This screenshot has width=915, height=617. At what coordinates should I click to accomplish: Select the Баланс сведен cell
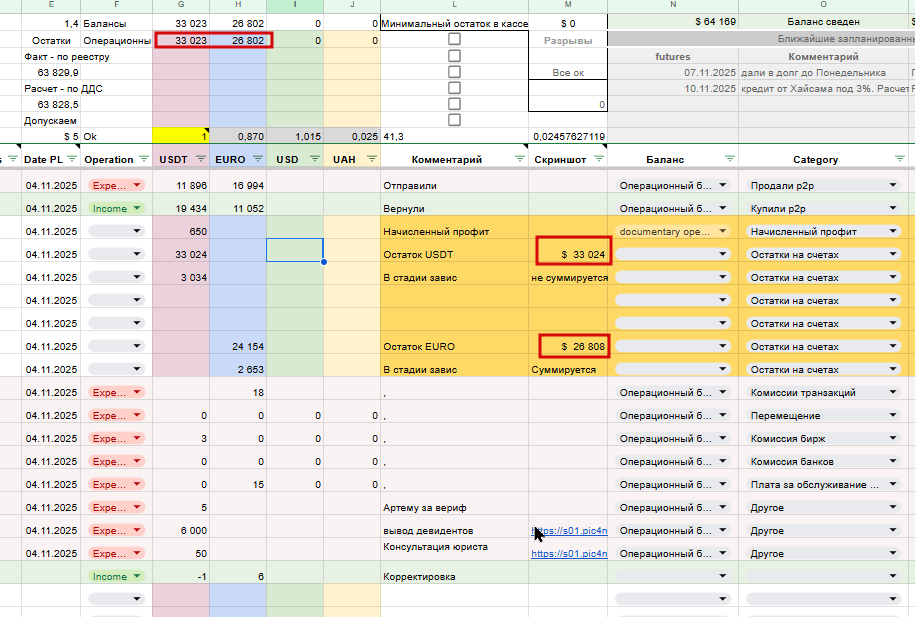823,22
